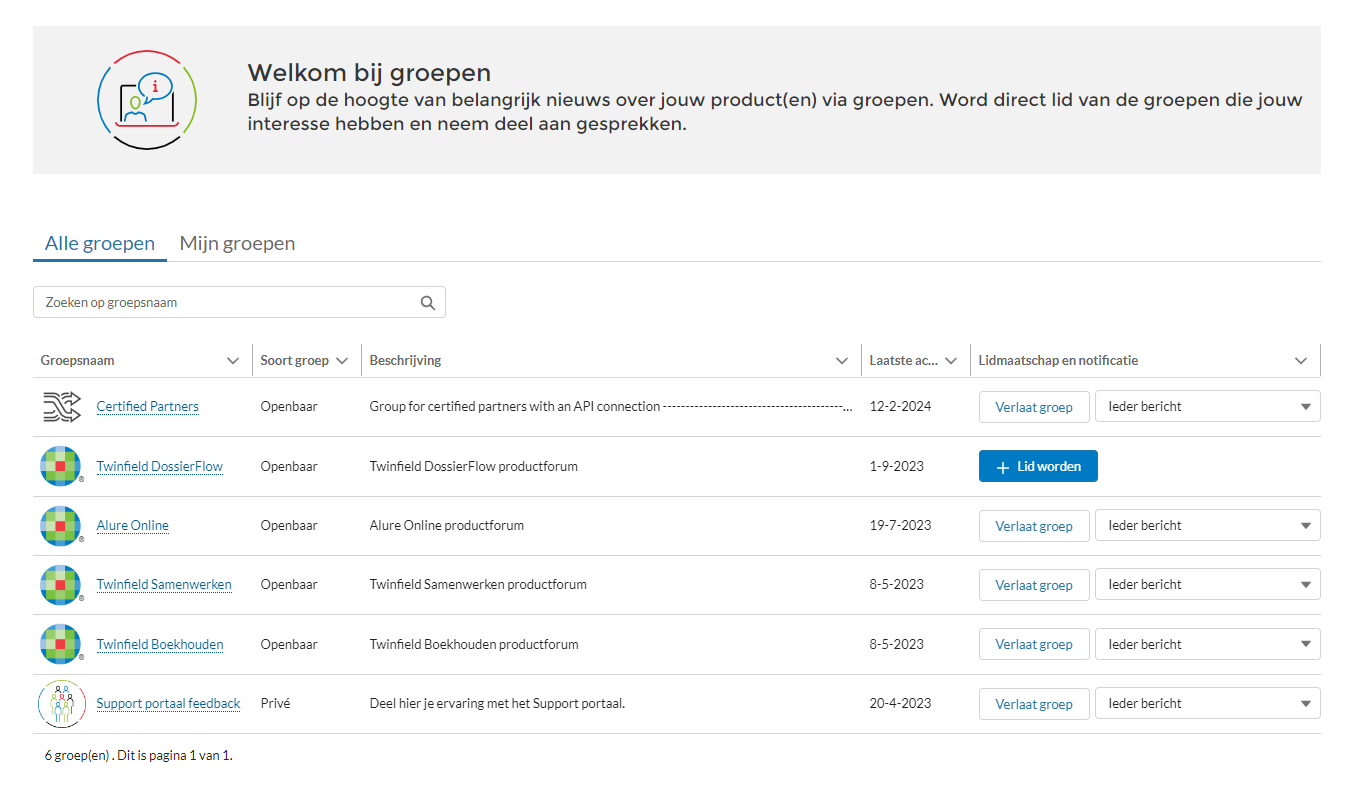Click the Support portaal feedback group icon

(61, 704)
